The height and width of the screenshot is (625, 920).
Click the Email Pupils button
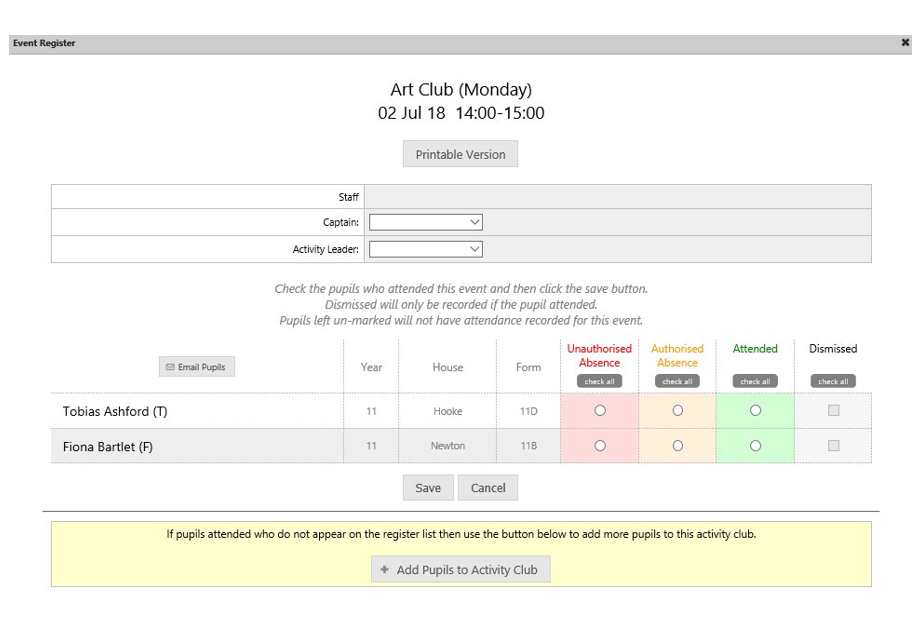coord(197,367)
